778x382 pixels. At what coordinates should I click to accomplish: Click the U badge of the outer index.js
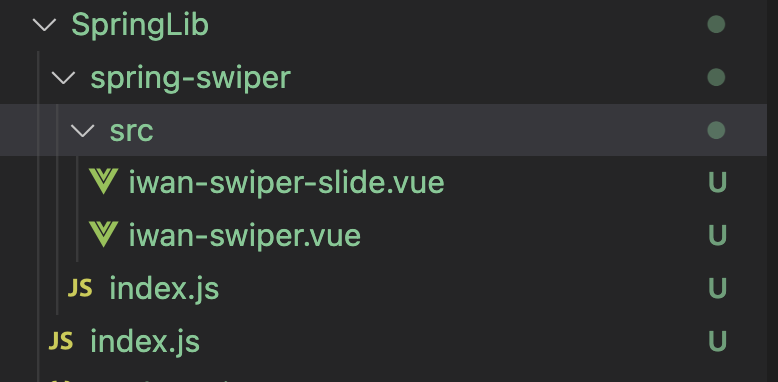click(x=717, y=341)
